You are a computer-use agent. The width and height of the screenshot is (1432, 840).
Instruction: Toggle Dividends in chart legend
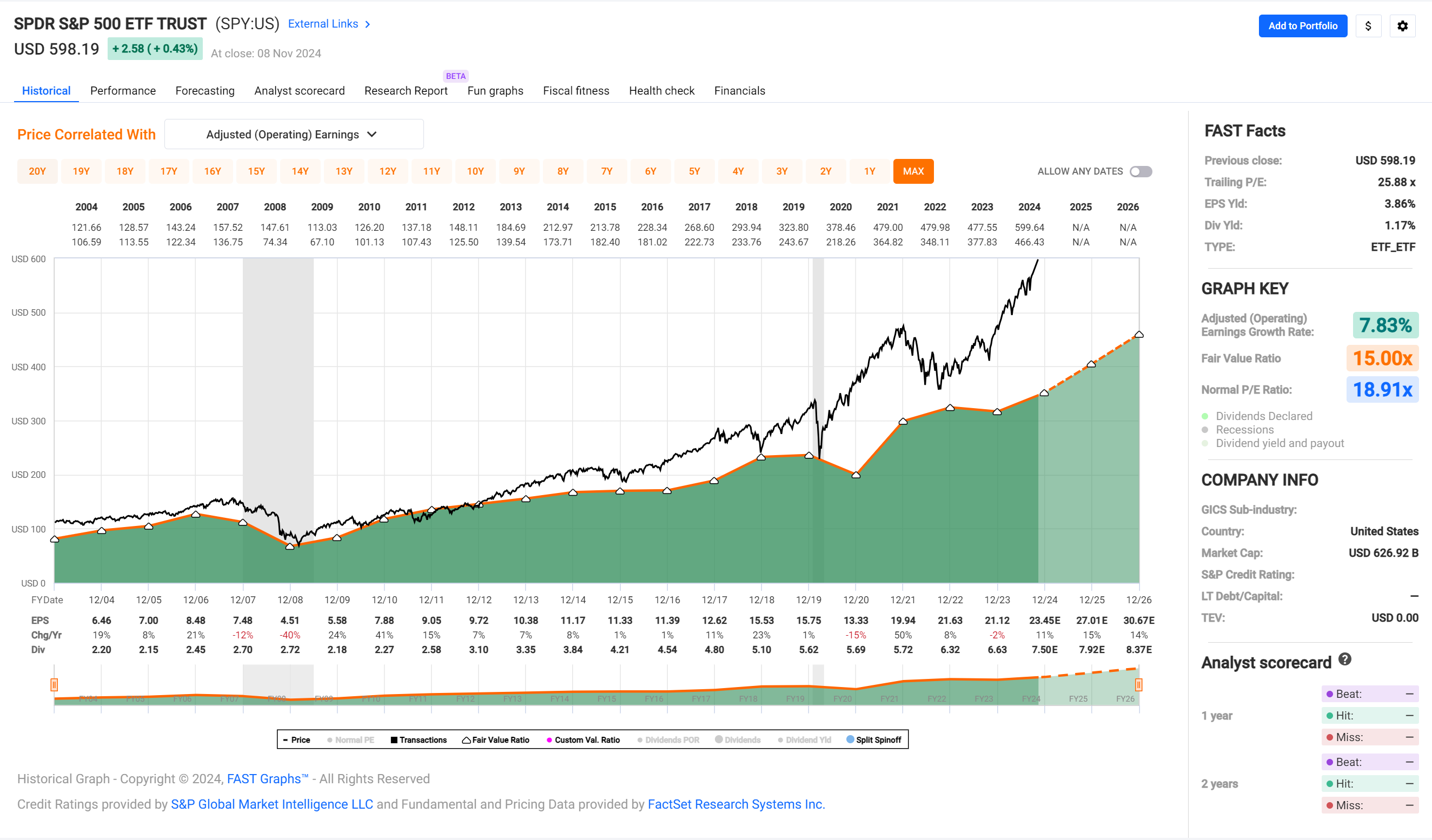[738, 739]
